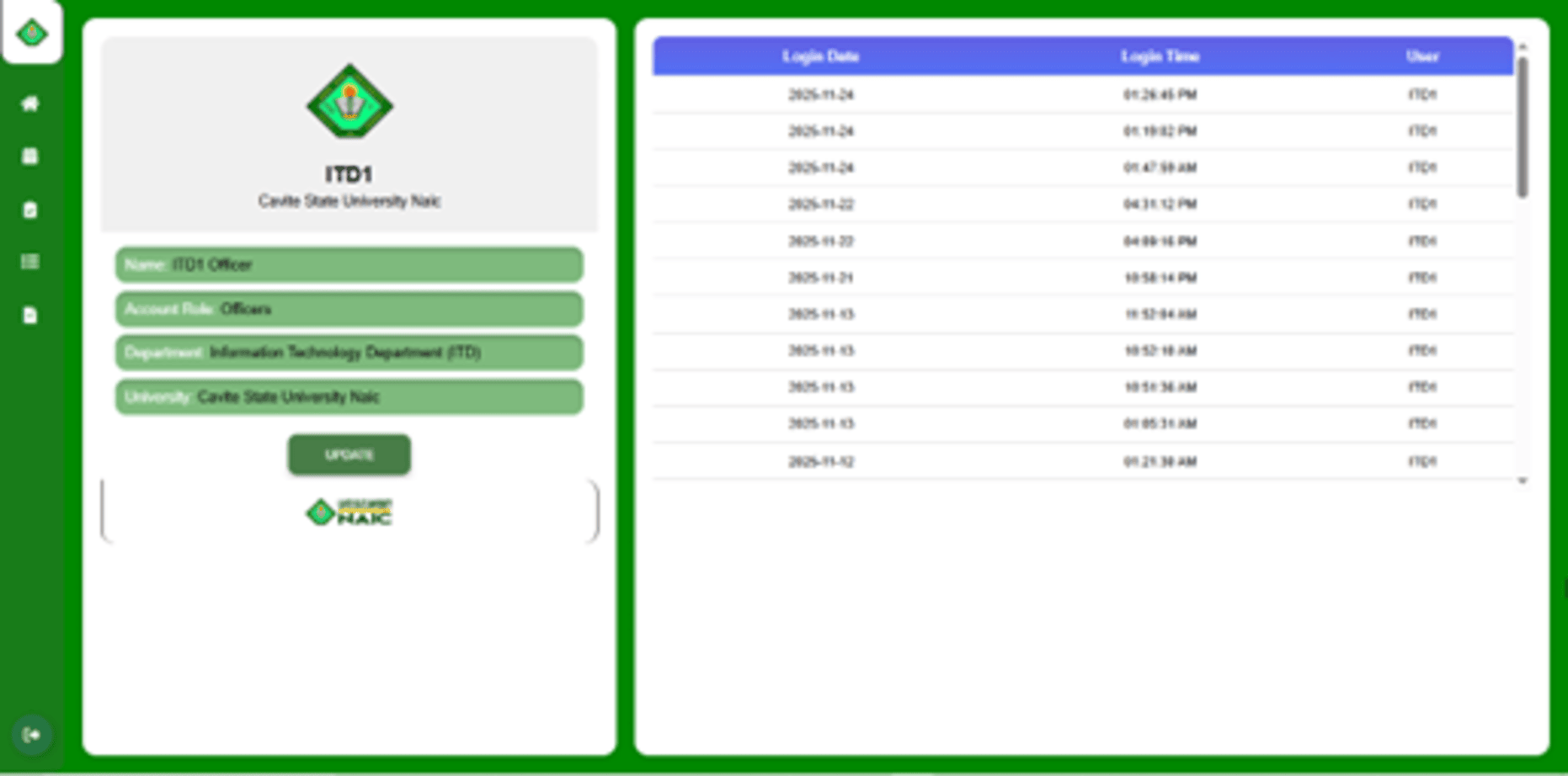
Task: Click the ITD1 profile heading text
Action: [x=349, y=174]
